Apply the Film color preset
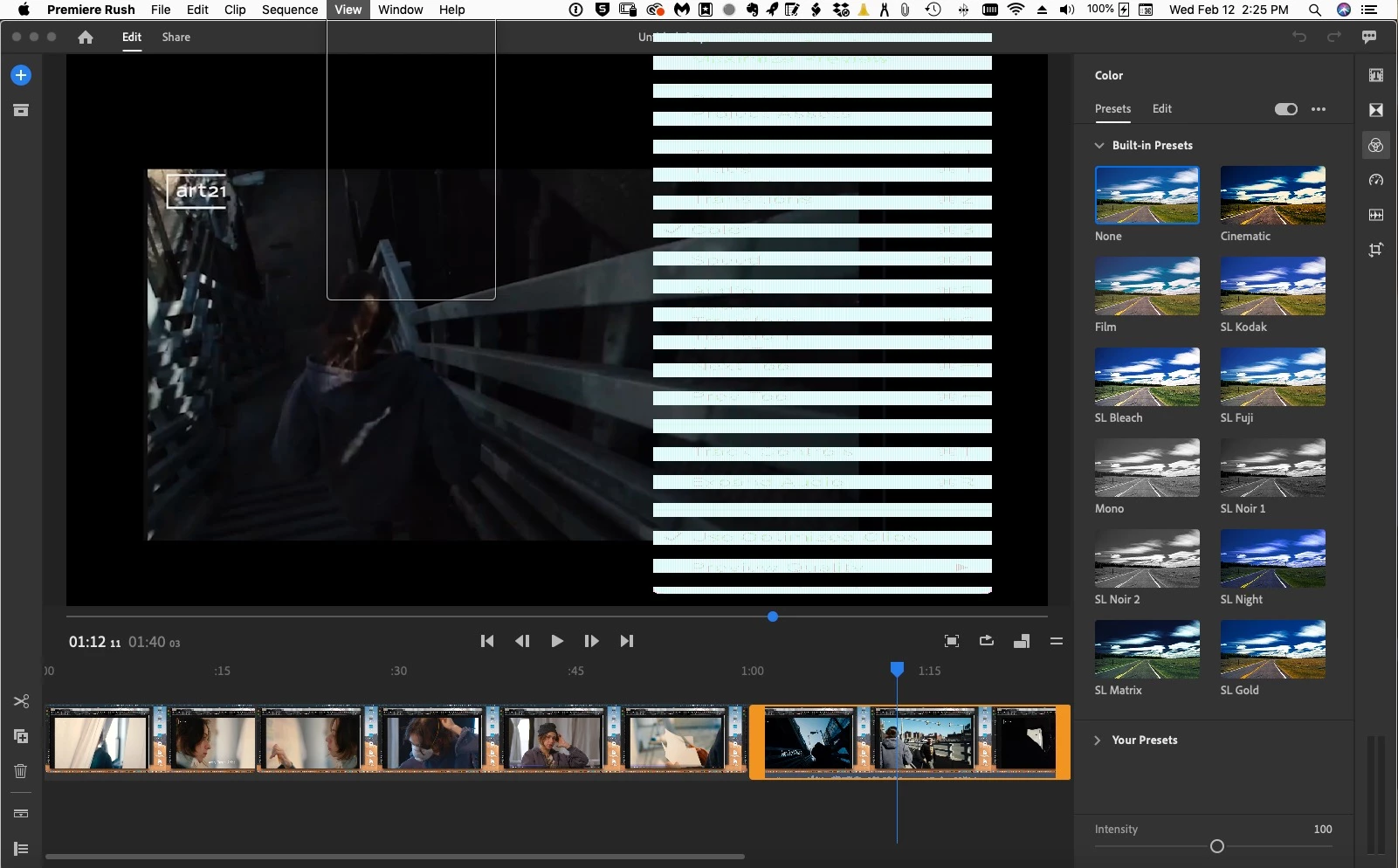 pyautogui.click(x=1147, y=286)
